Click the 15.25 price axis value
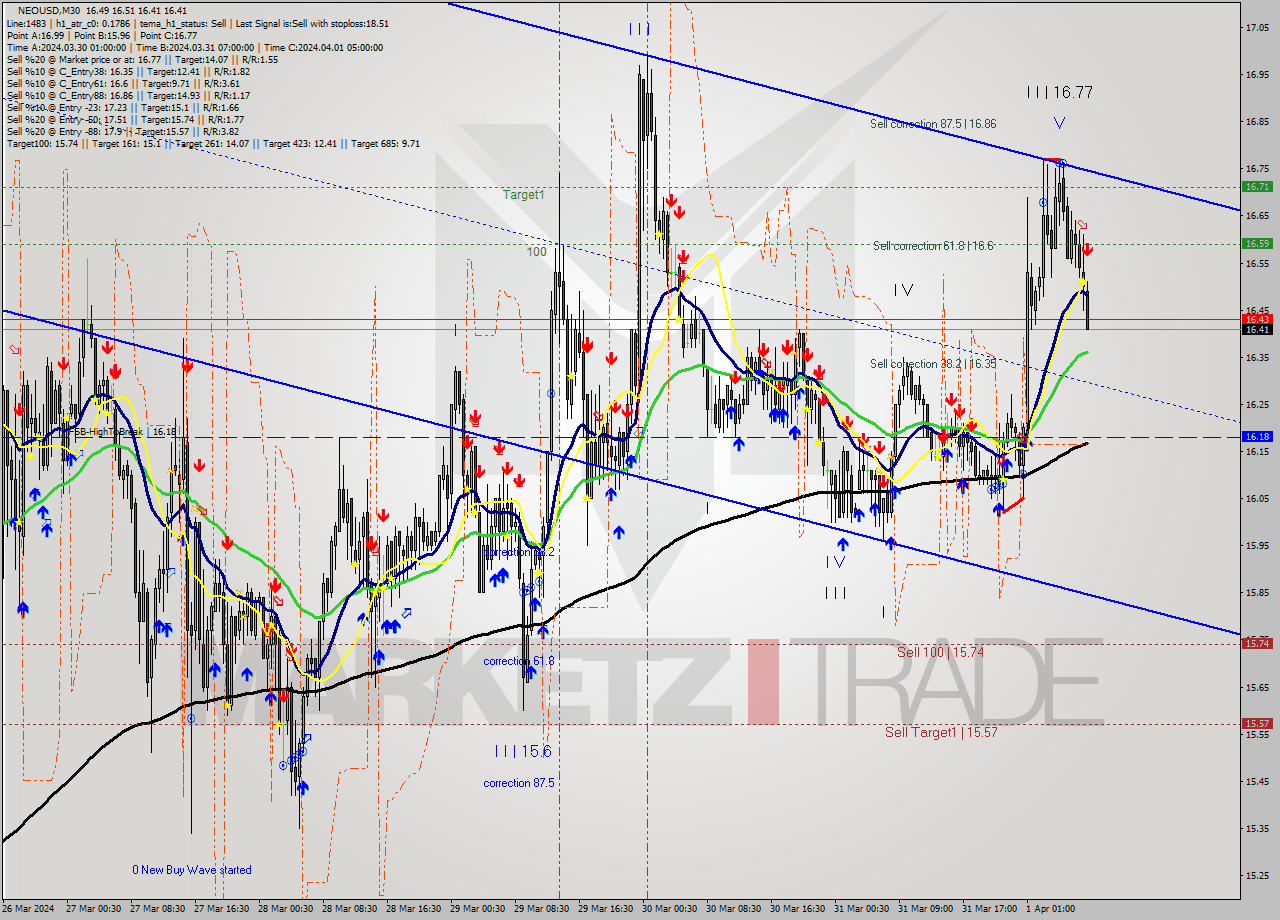The image size is (1280, 920). 1257,875
